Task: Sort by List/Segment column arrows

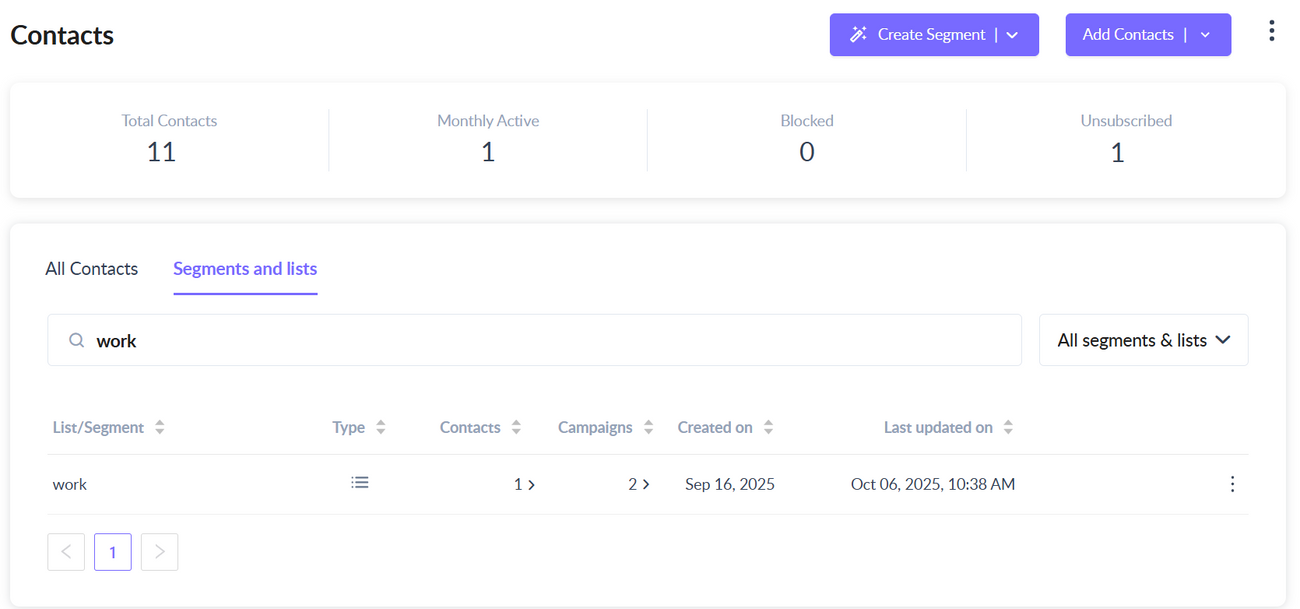Action: click(160, 428)
